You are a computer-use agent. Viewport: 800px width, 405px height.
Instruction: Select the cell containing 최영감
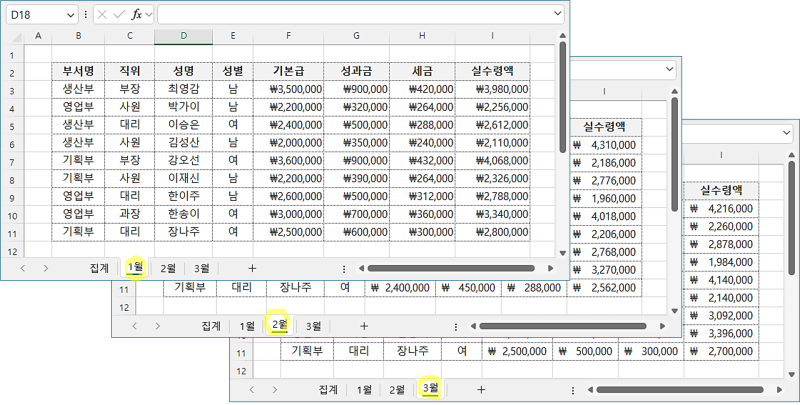(183, 89)
